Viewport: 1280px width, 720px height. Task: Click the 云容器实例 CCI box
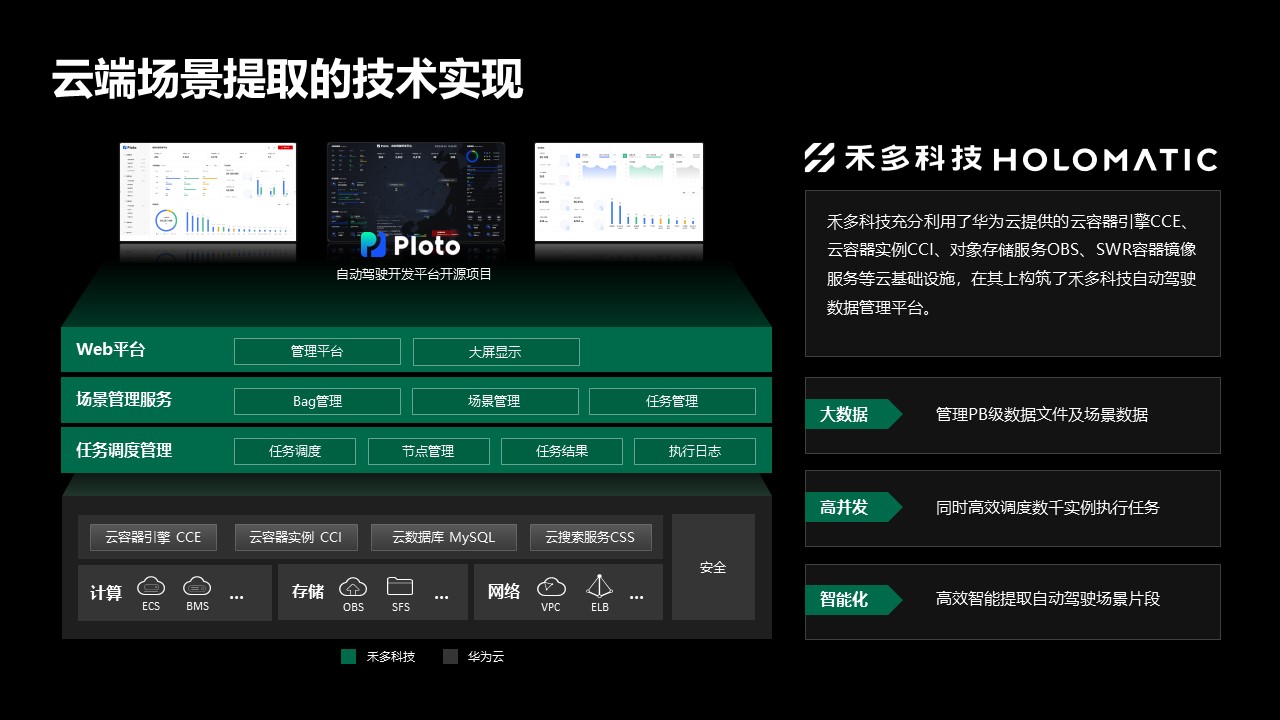point(295,537)
